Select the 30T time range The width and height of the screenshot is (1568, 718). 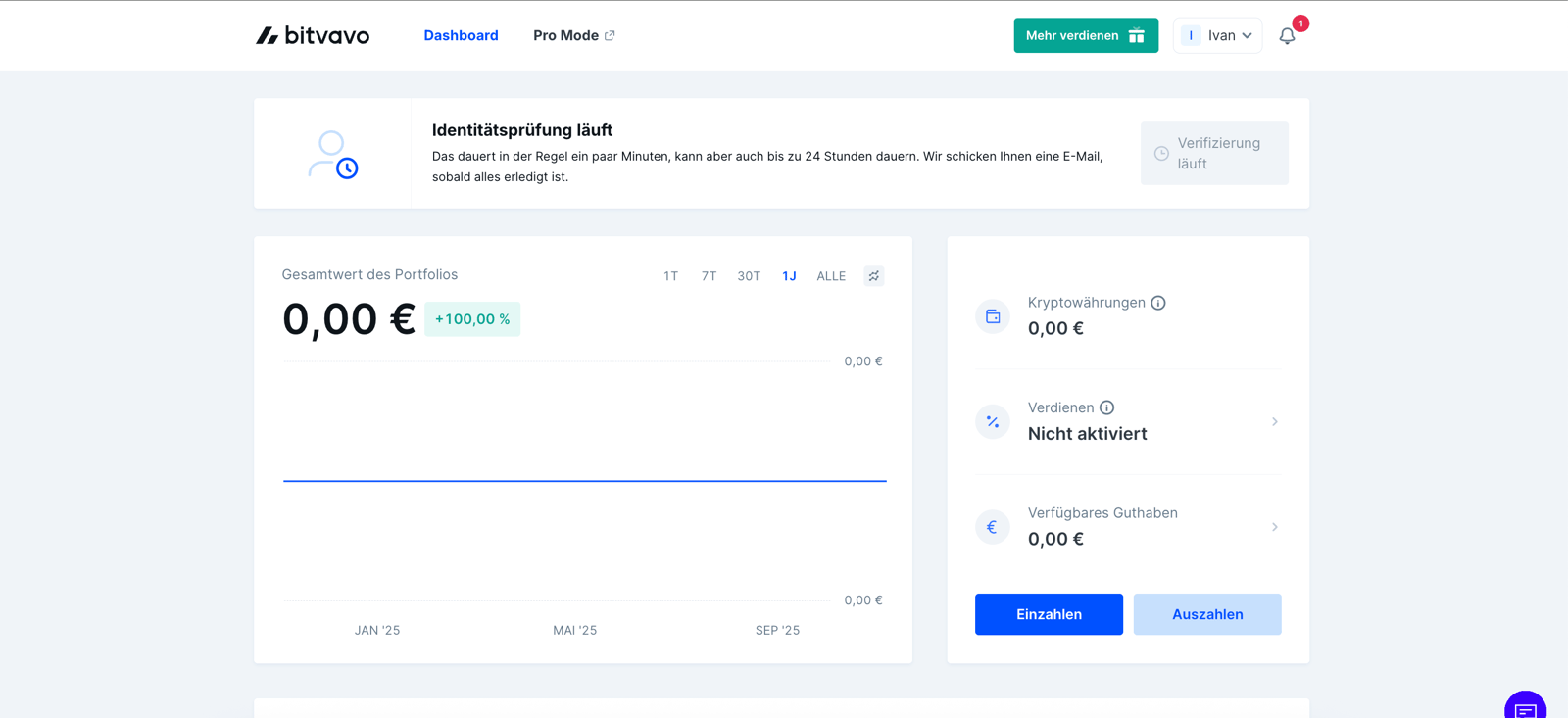coord(749,276)
